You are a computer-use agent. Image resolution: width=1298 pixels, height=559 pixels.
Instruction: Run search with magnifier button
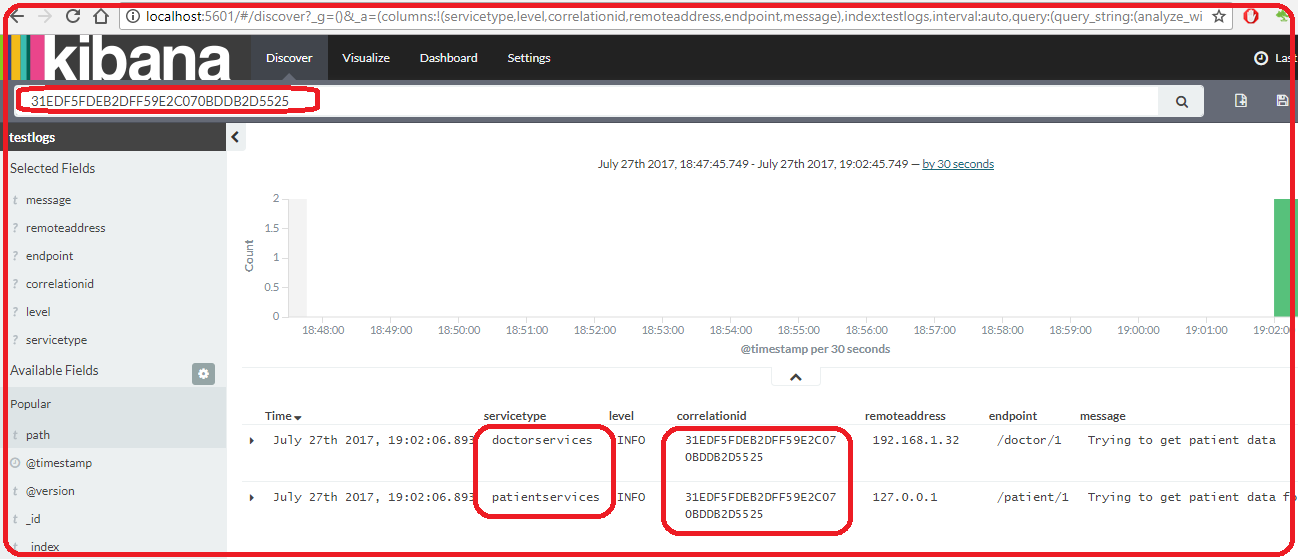pos(1182,101)
